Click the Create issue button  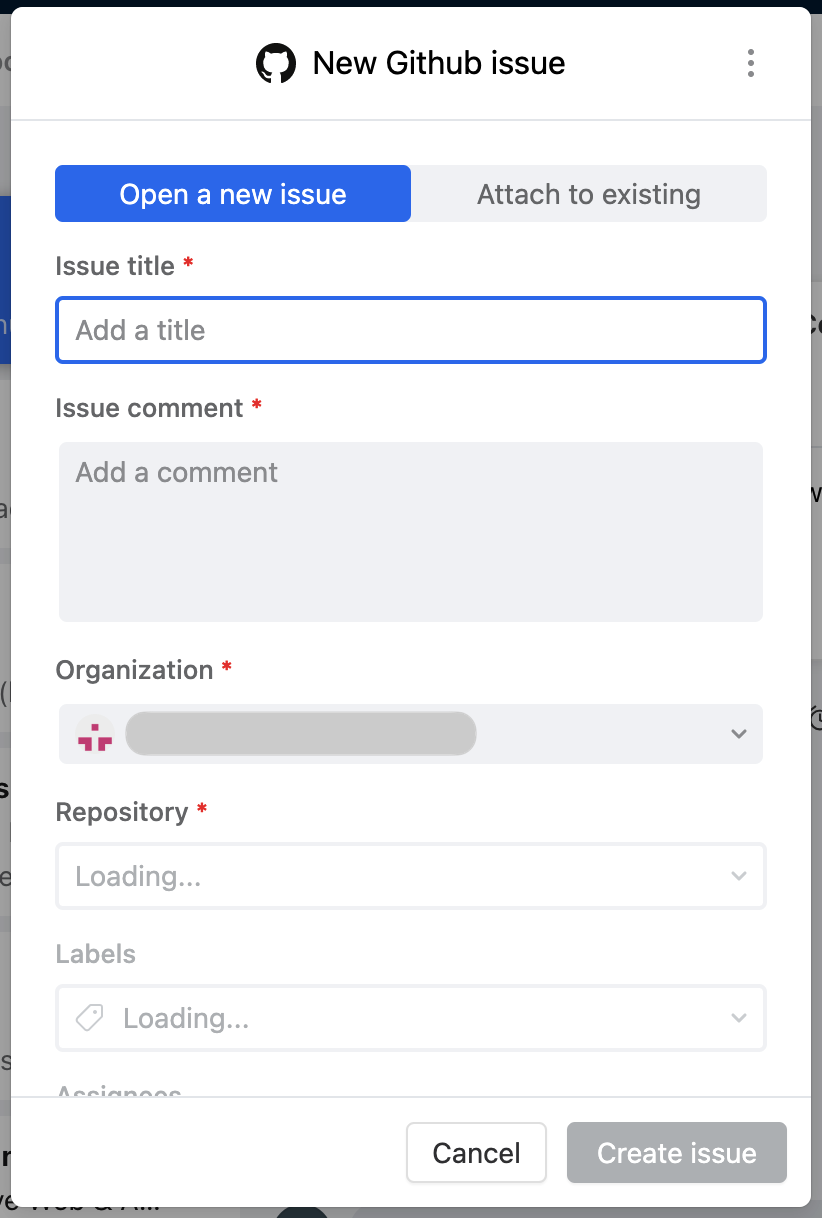[677, 1153]
